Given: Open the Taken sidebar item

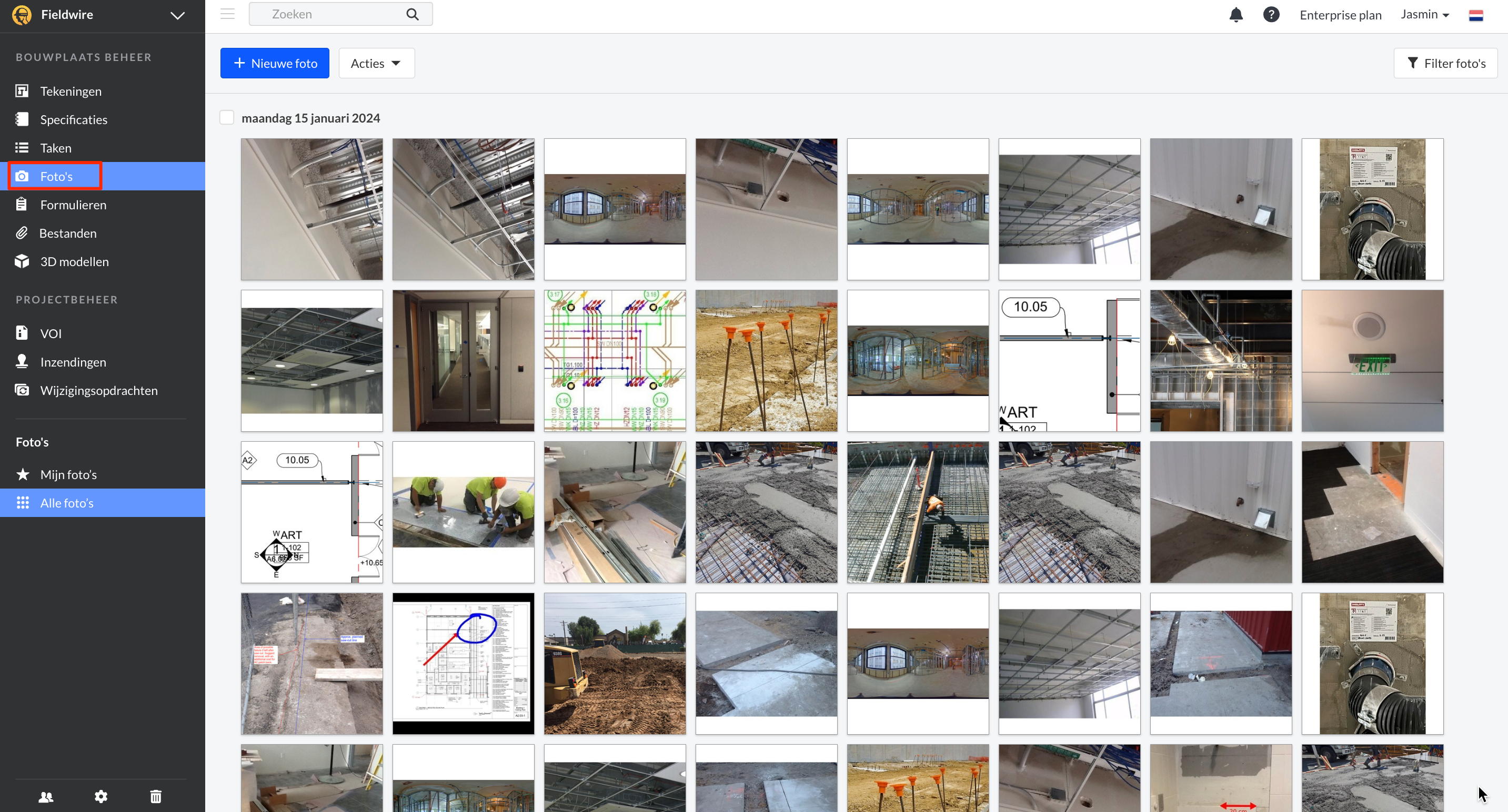Looking at the screenshot, I should pos(56,148).
